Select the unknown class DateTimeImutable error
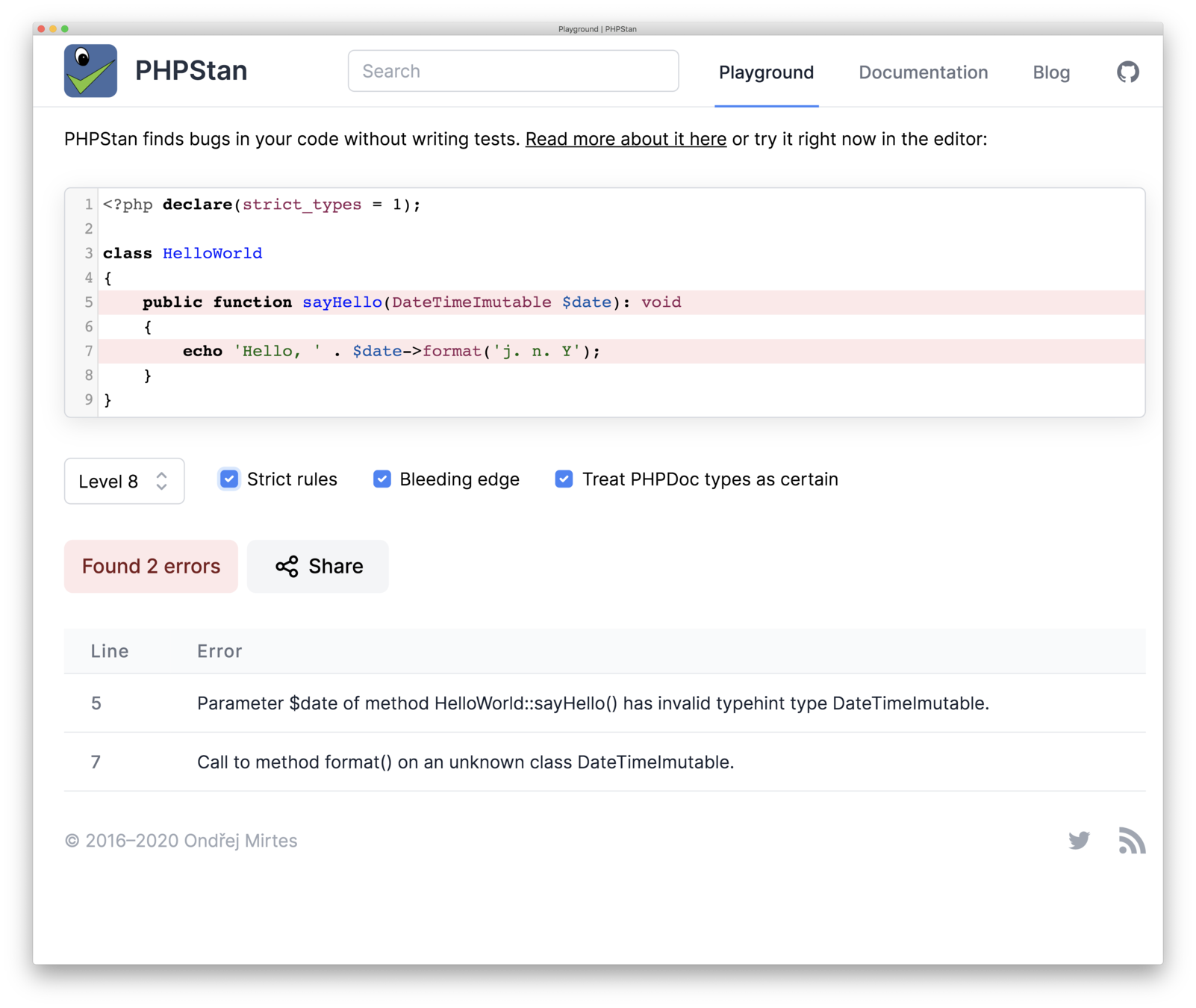This screenshot has width=1196, height=1008. (465, 762)
